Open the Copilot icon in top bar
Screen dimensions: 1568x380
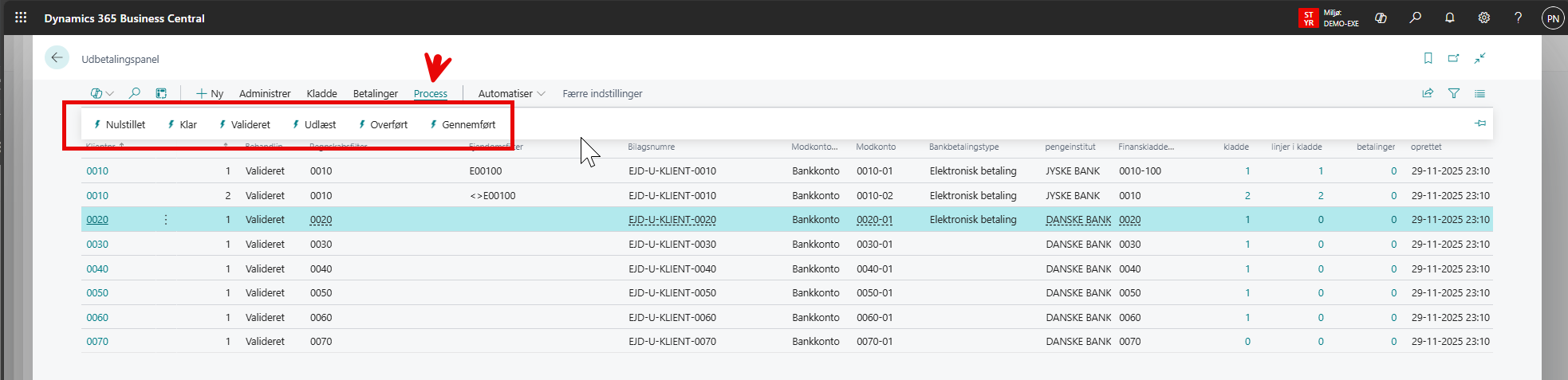(x=1381, y=18)
